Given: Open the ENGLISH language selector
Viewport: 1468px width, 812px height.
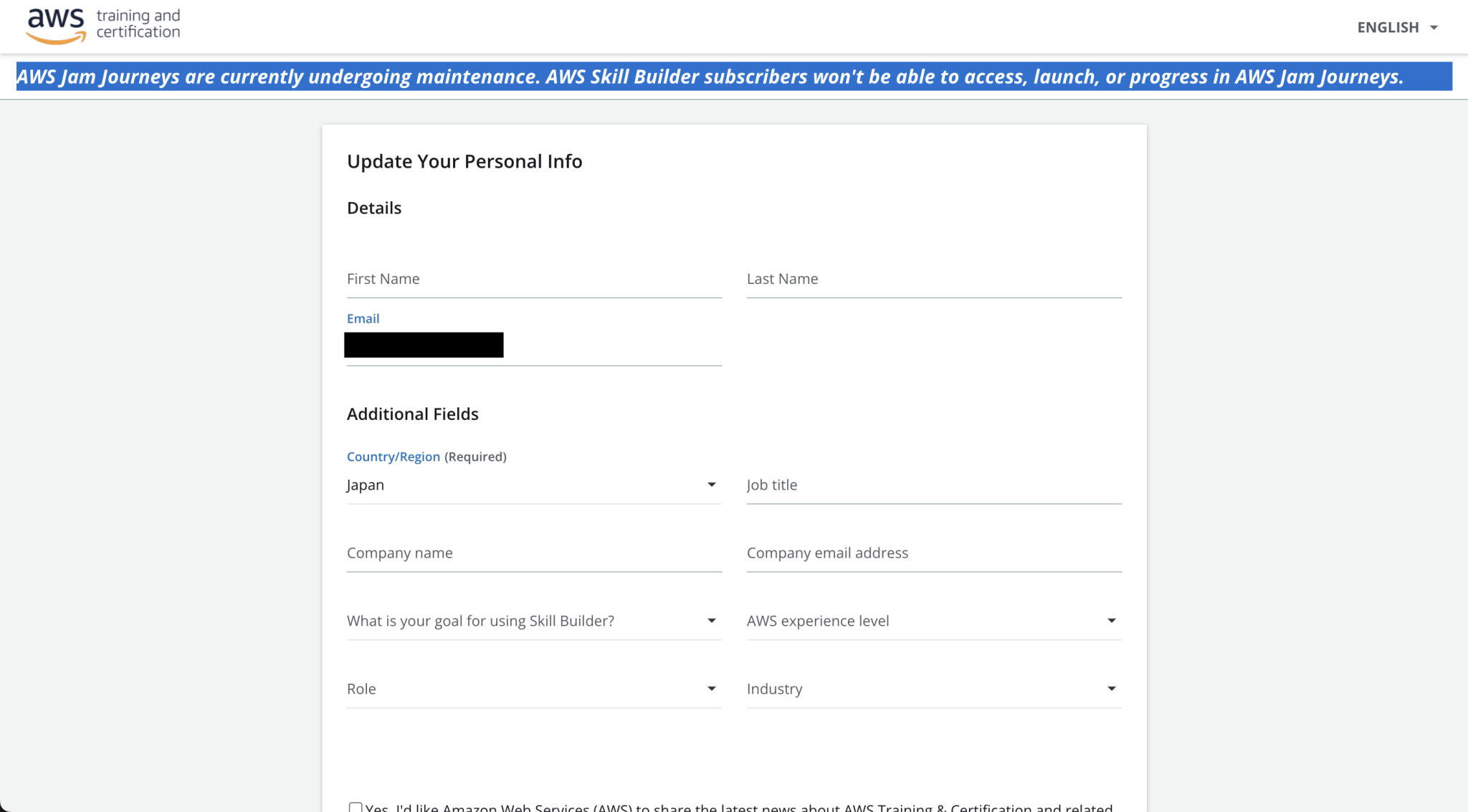Looking at the screenshot, I should [1387, 28].
